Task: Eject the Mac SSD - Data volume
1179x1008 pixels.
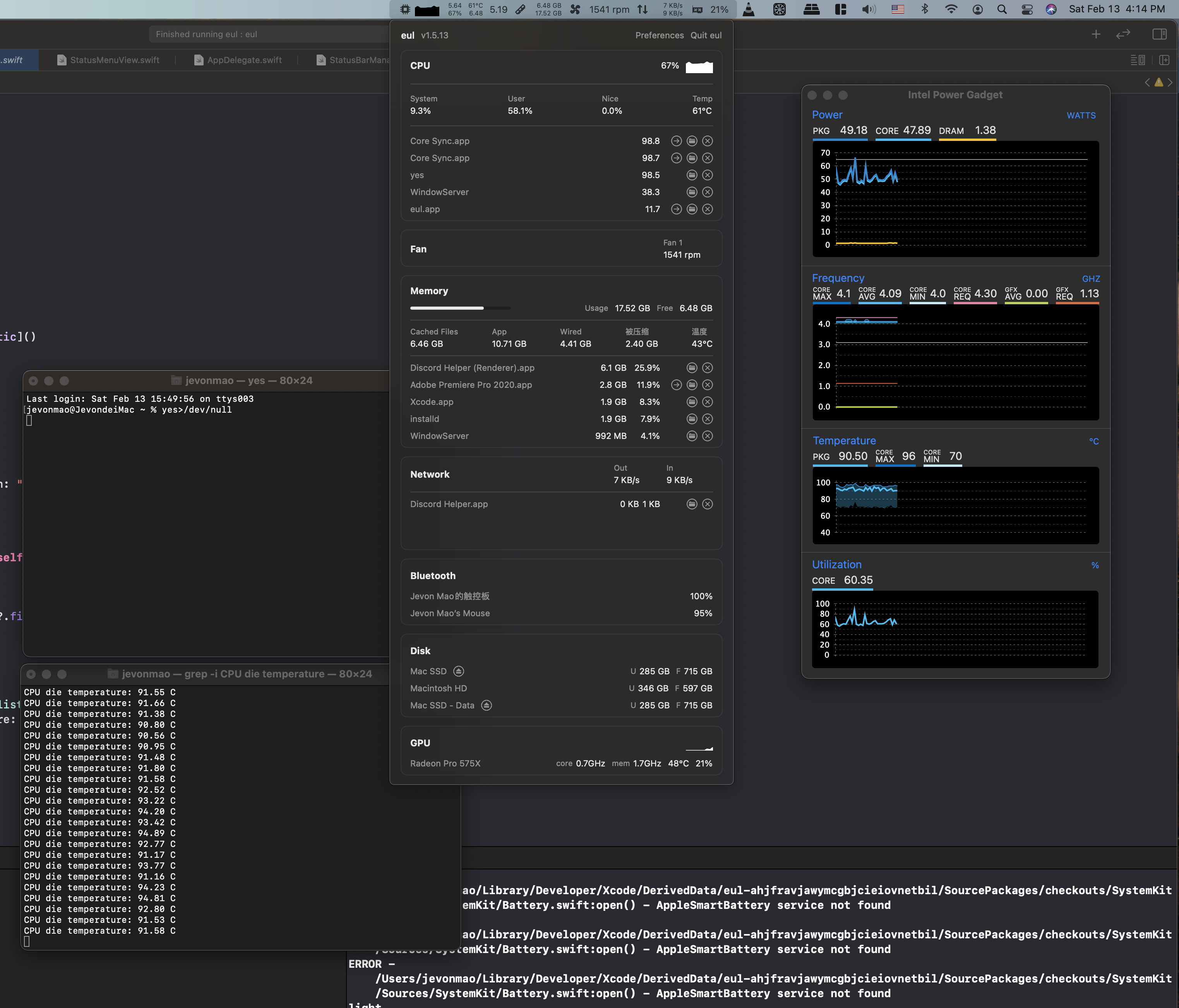Action: [487, 706]
